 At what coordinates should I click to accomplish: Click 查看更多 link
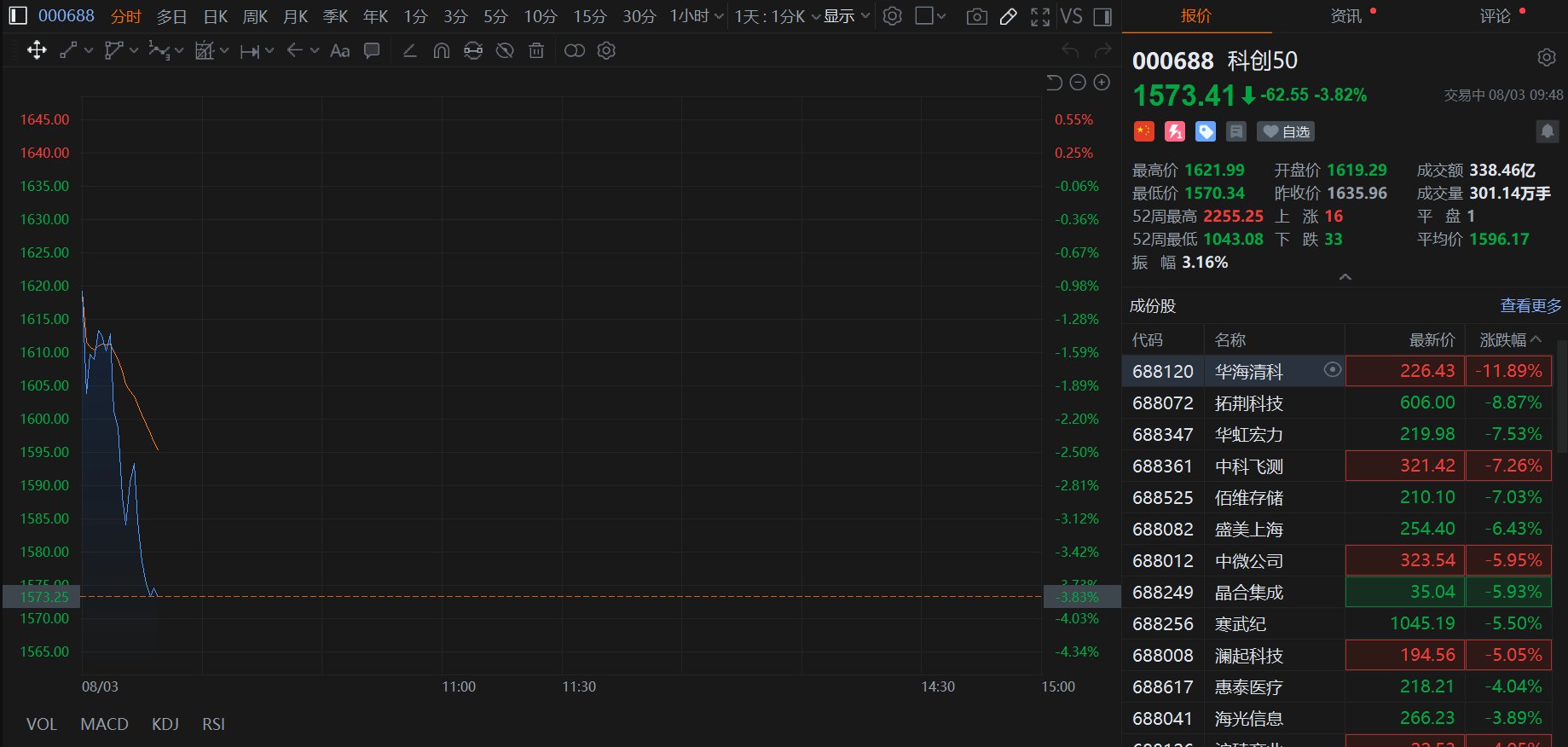[1530, 305]
